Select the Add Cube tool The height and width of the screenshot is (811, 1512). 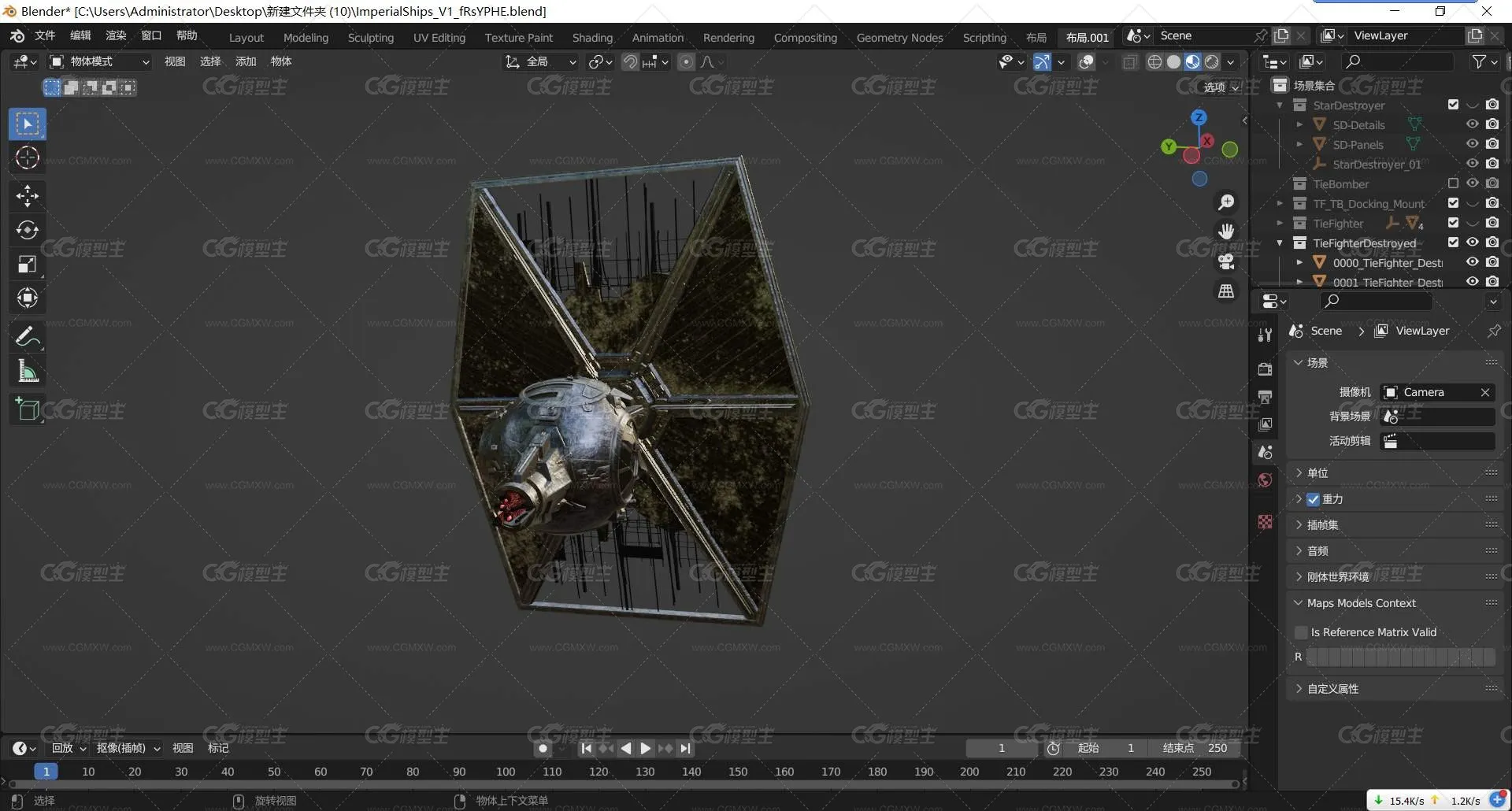[x=28, y=409]
